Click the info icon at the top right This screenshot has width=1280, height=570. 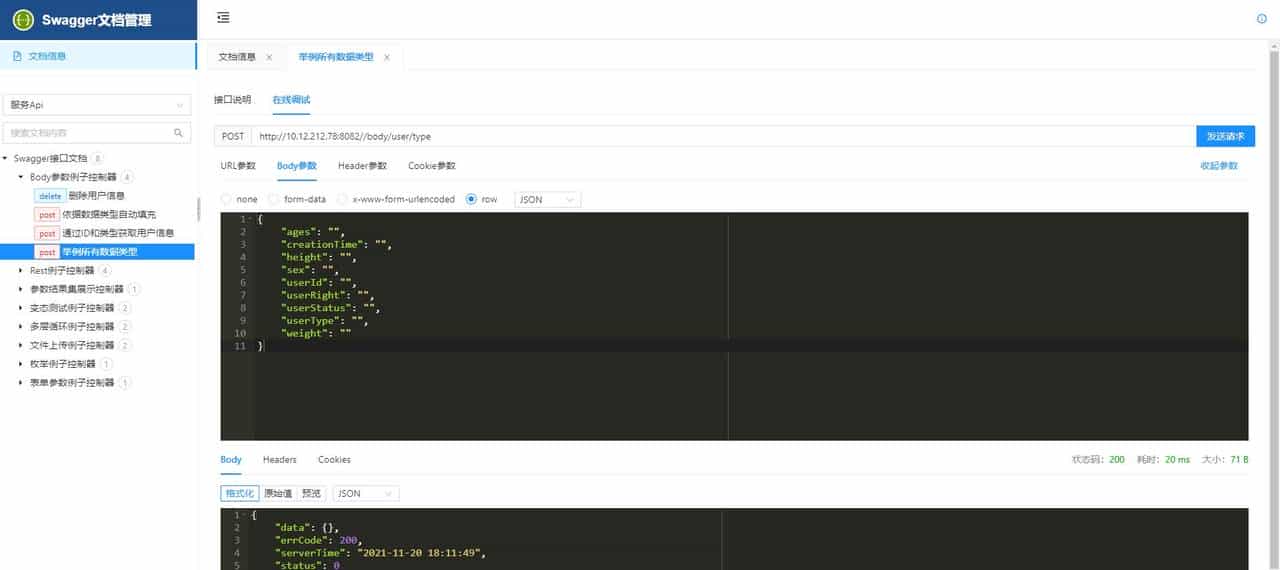point(1261,18)
